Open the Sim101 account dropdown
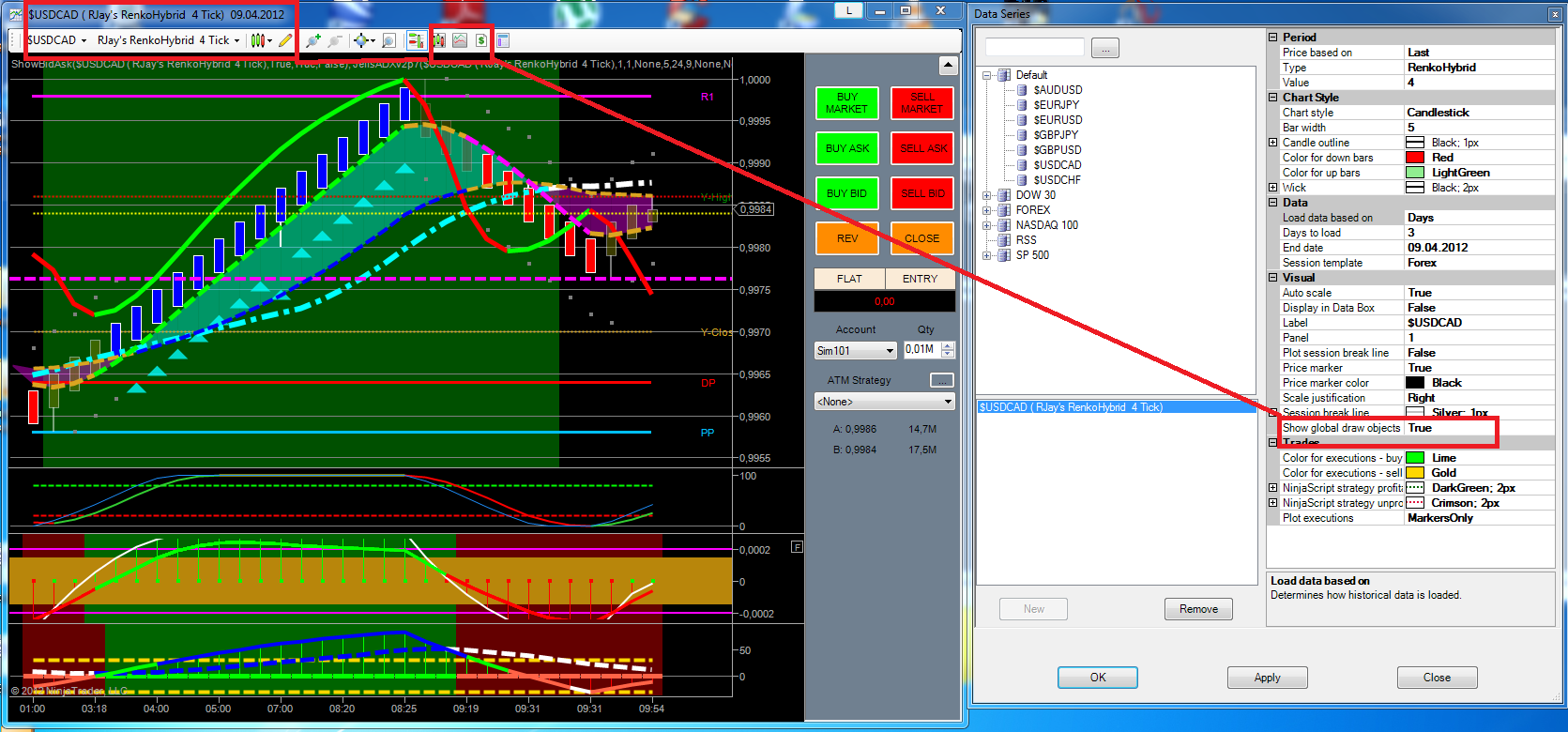This screenshot has width=1568, height=732. click(x=856, y=350)
